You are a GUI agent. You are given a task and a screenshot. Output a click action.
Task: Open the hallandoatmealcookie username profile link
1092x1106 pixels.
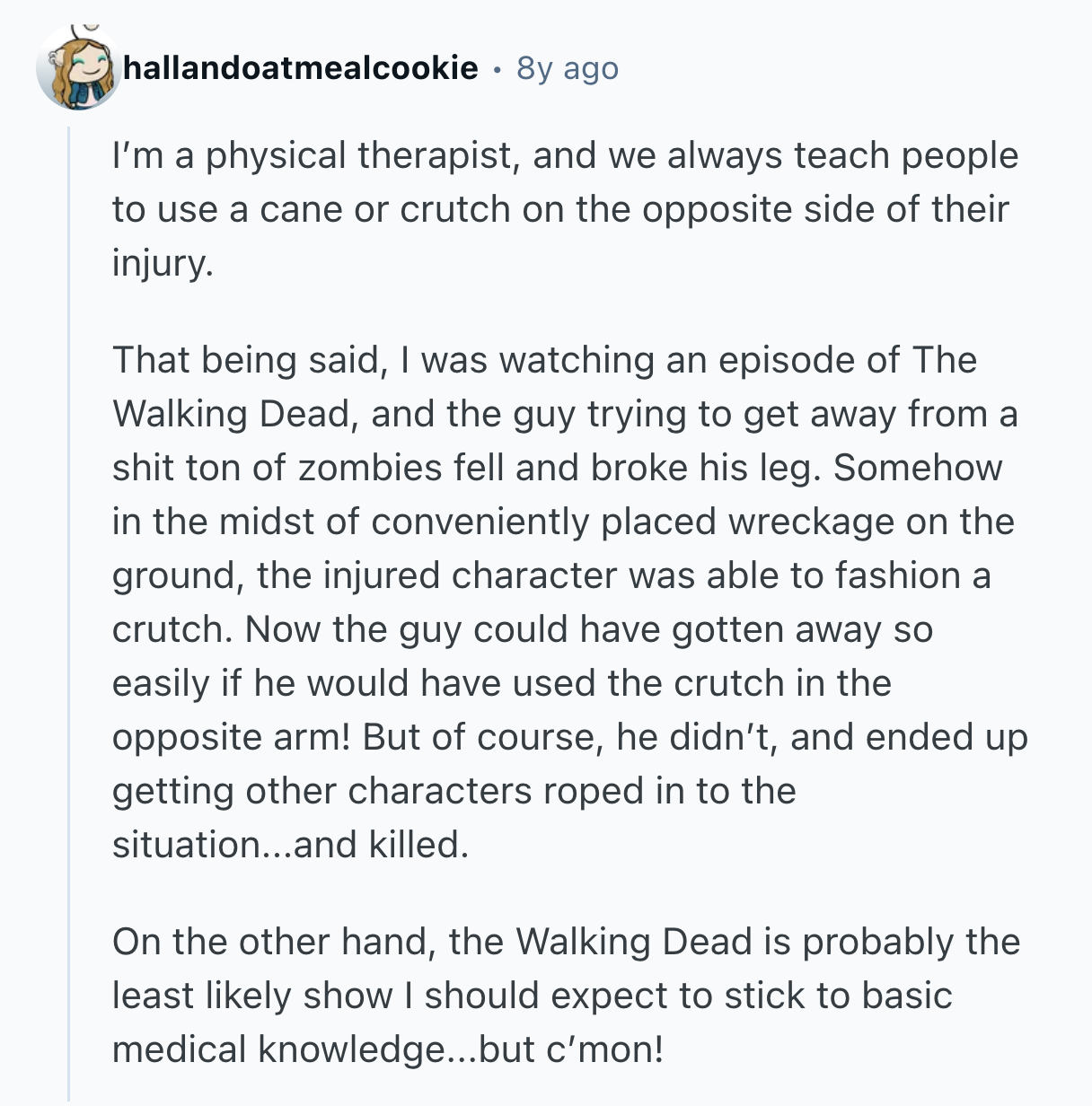300,68
